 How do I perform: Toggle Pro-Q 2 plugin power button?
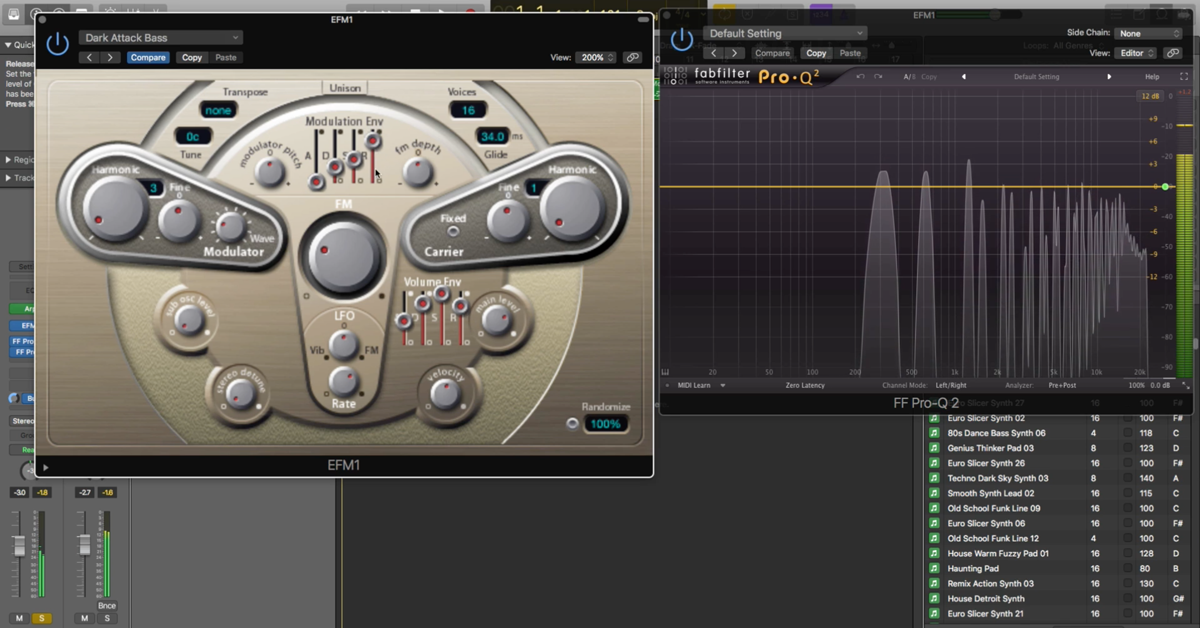point(682,40)
